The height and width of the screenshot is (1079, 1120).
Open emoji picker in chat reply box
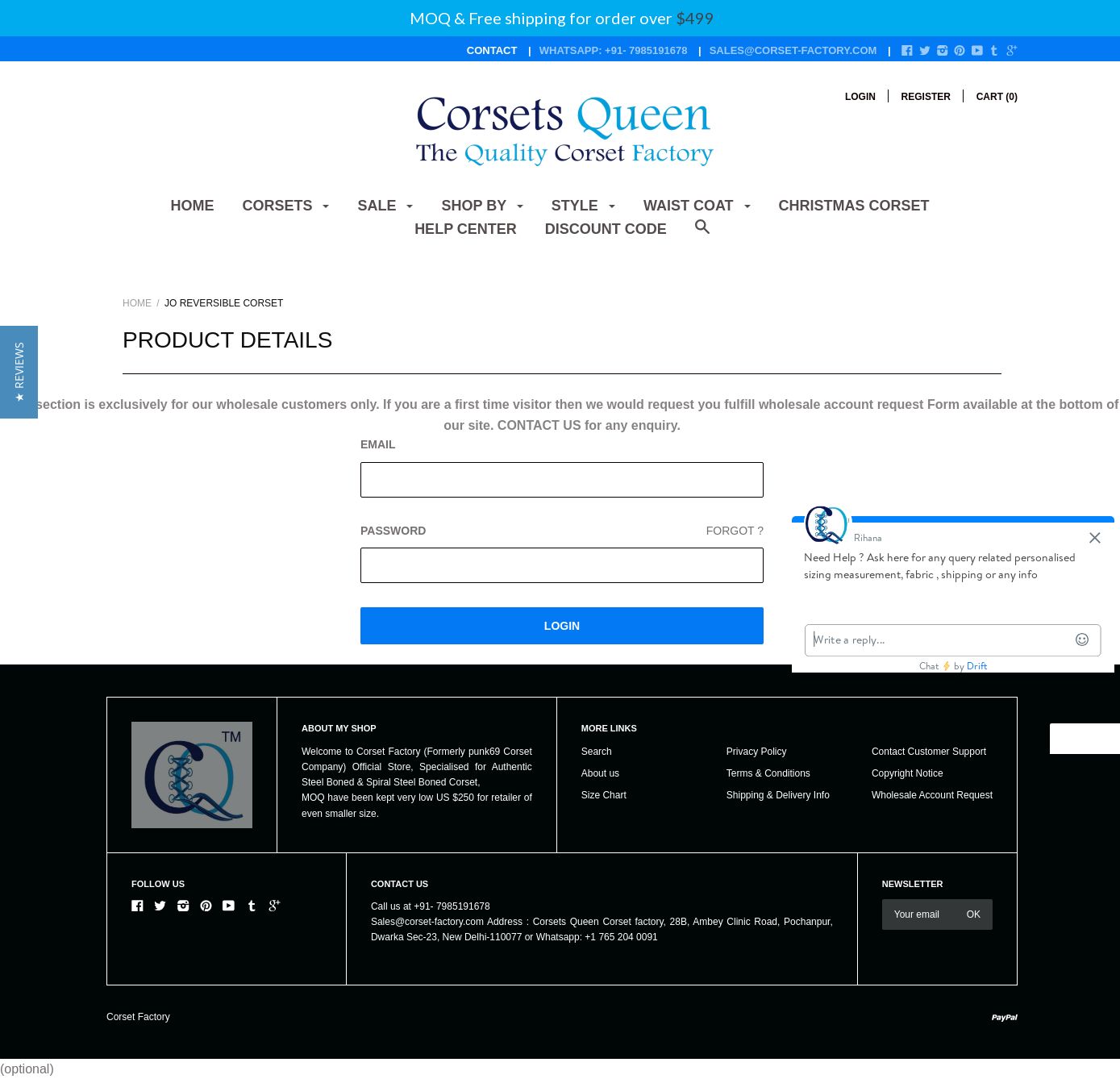(1082, 639)
